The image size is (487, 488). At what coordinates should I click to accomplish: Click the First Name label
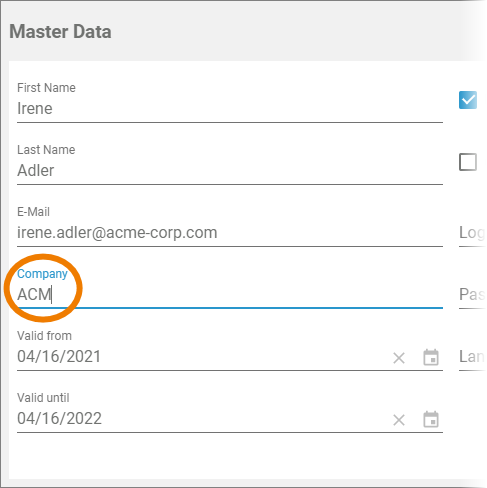(46, 88)
